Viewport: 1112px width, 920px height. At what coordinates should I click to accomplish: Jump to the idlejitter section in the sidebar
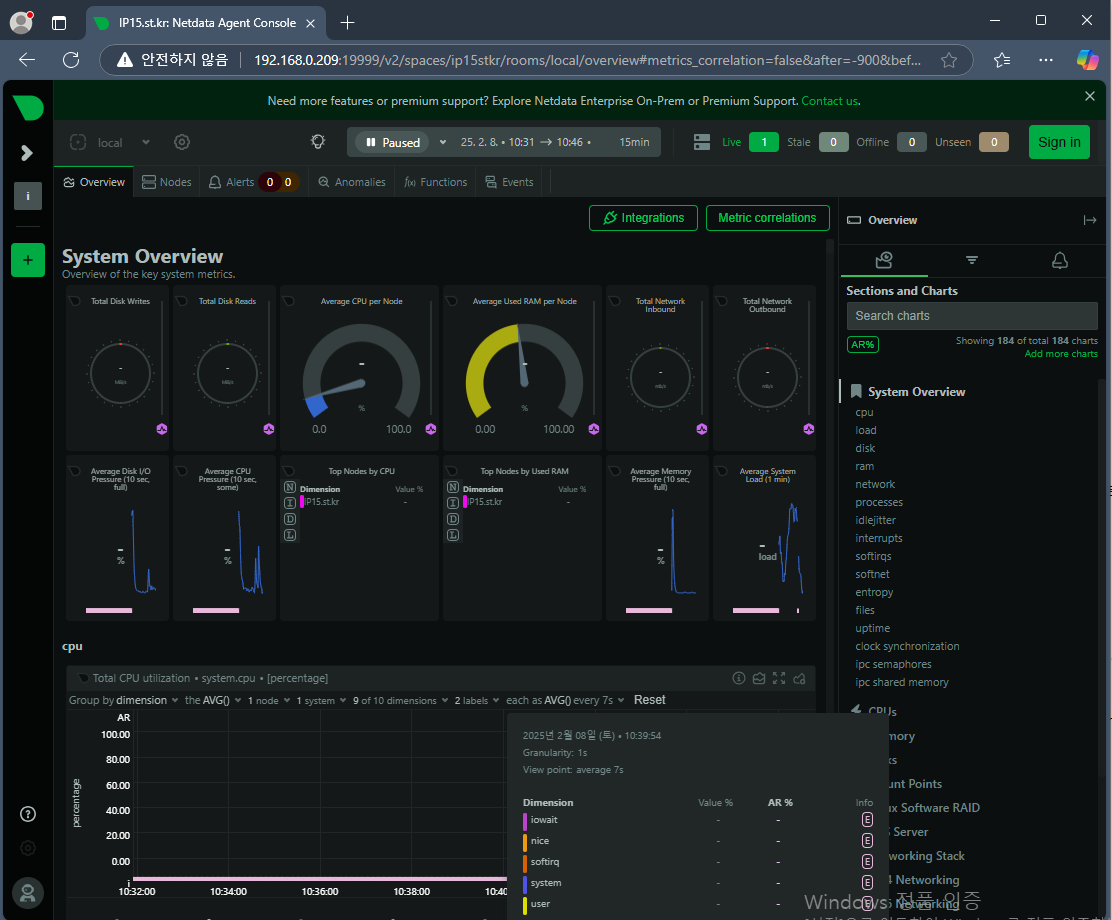[x=875, y=520]
